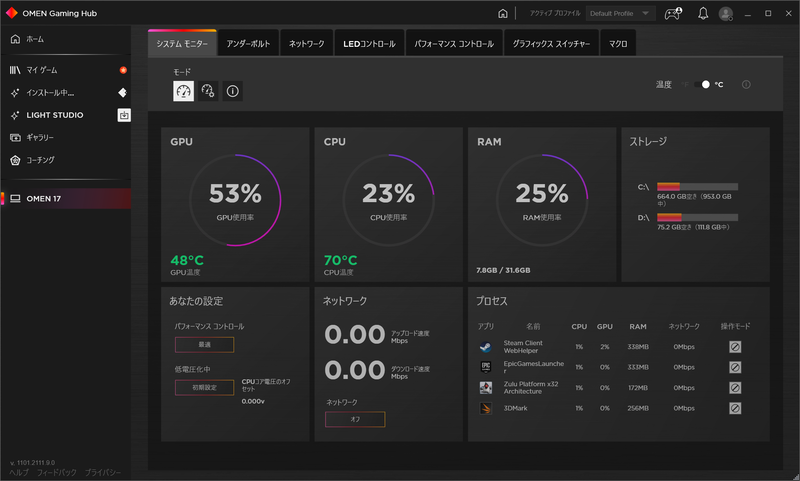
Task: Click the 0.000v voltage offset value
Action: (253, 401)
